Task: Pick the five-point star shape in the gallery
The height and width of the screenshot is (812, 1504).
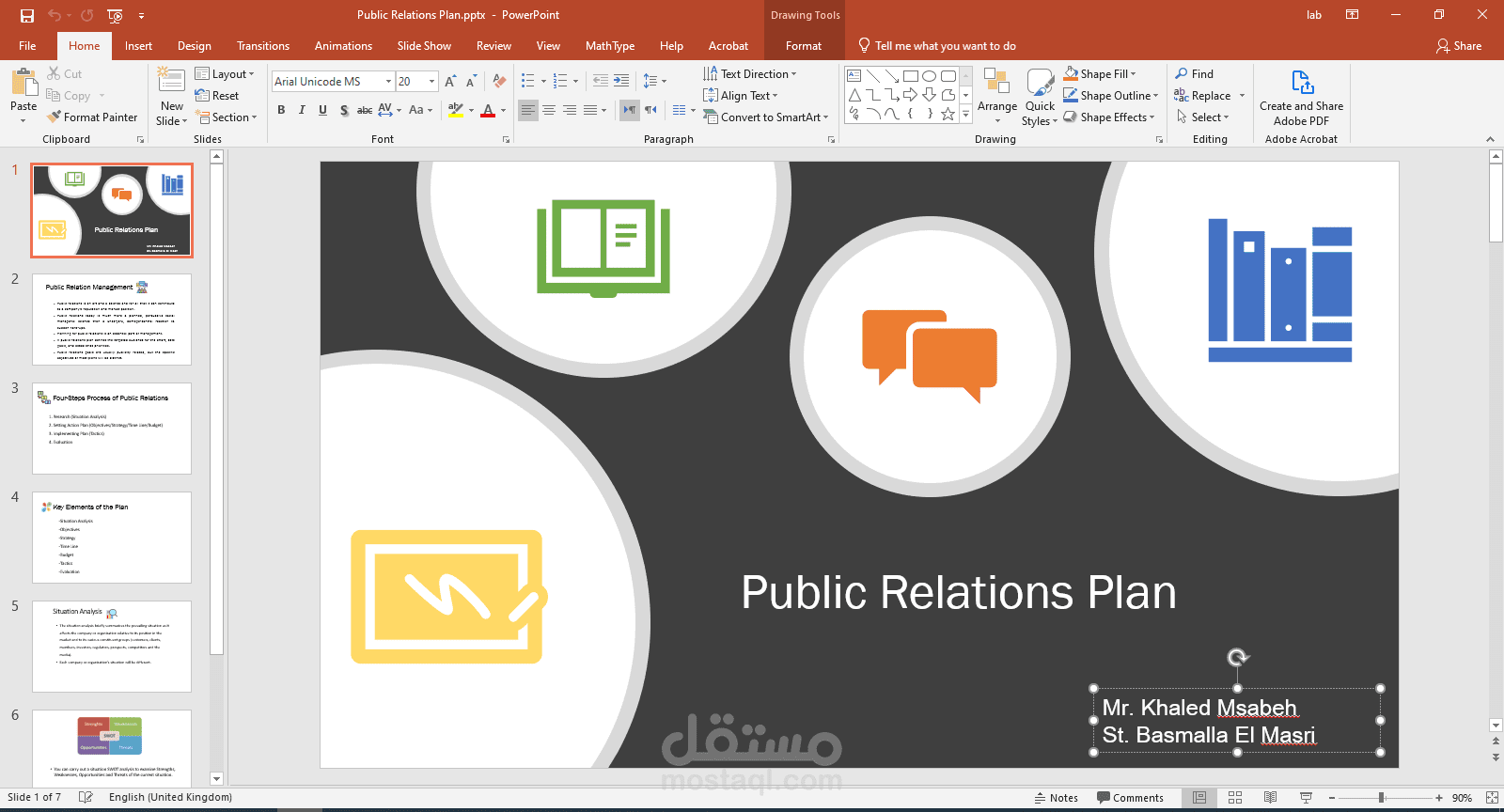Action: click(948, 114)
